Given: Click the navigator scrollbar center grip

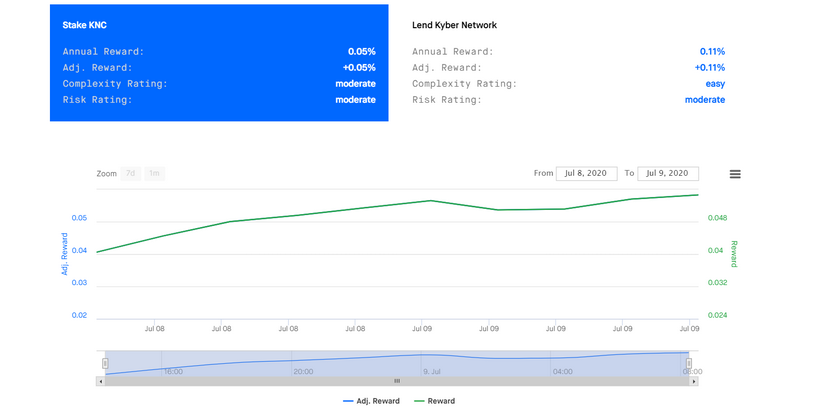Looking at the screenshot, I should (397, 381).
